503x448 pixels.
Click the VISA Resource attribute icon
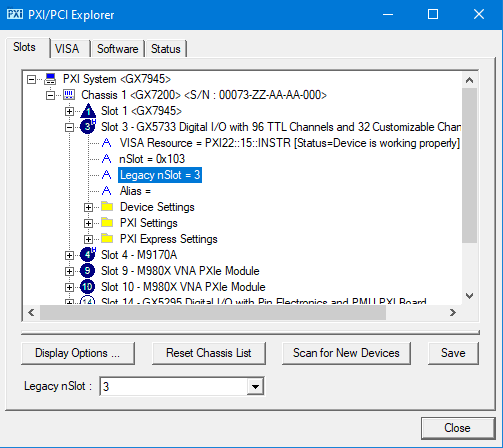pyautogui.click(x=107, y=143)
